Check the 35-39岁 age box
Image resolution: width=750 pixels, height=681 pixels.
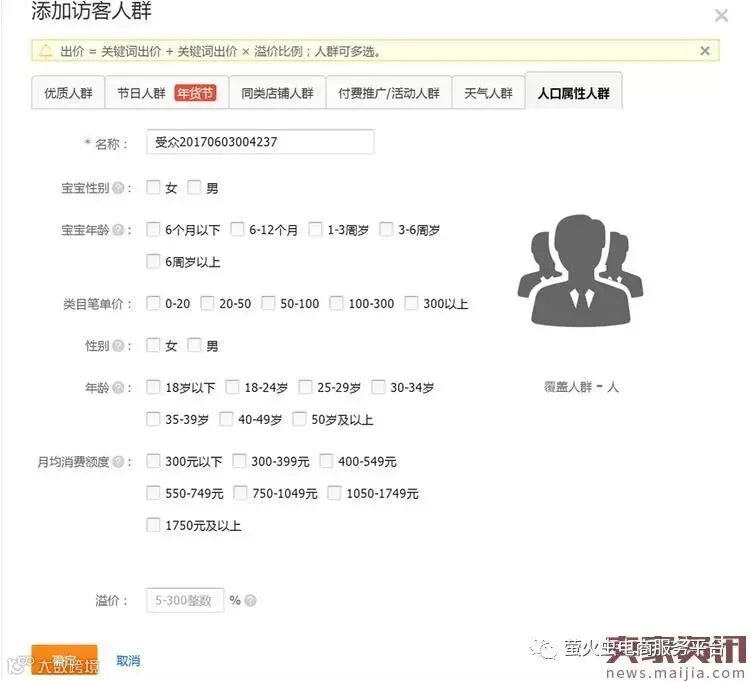(153, 419)
